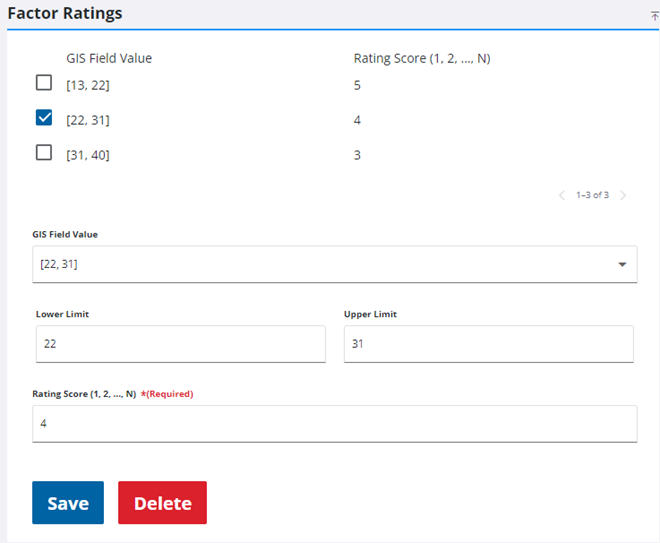Go to next page of ratings
Screen dimensions: 660x543
[x=624, y=195]
